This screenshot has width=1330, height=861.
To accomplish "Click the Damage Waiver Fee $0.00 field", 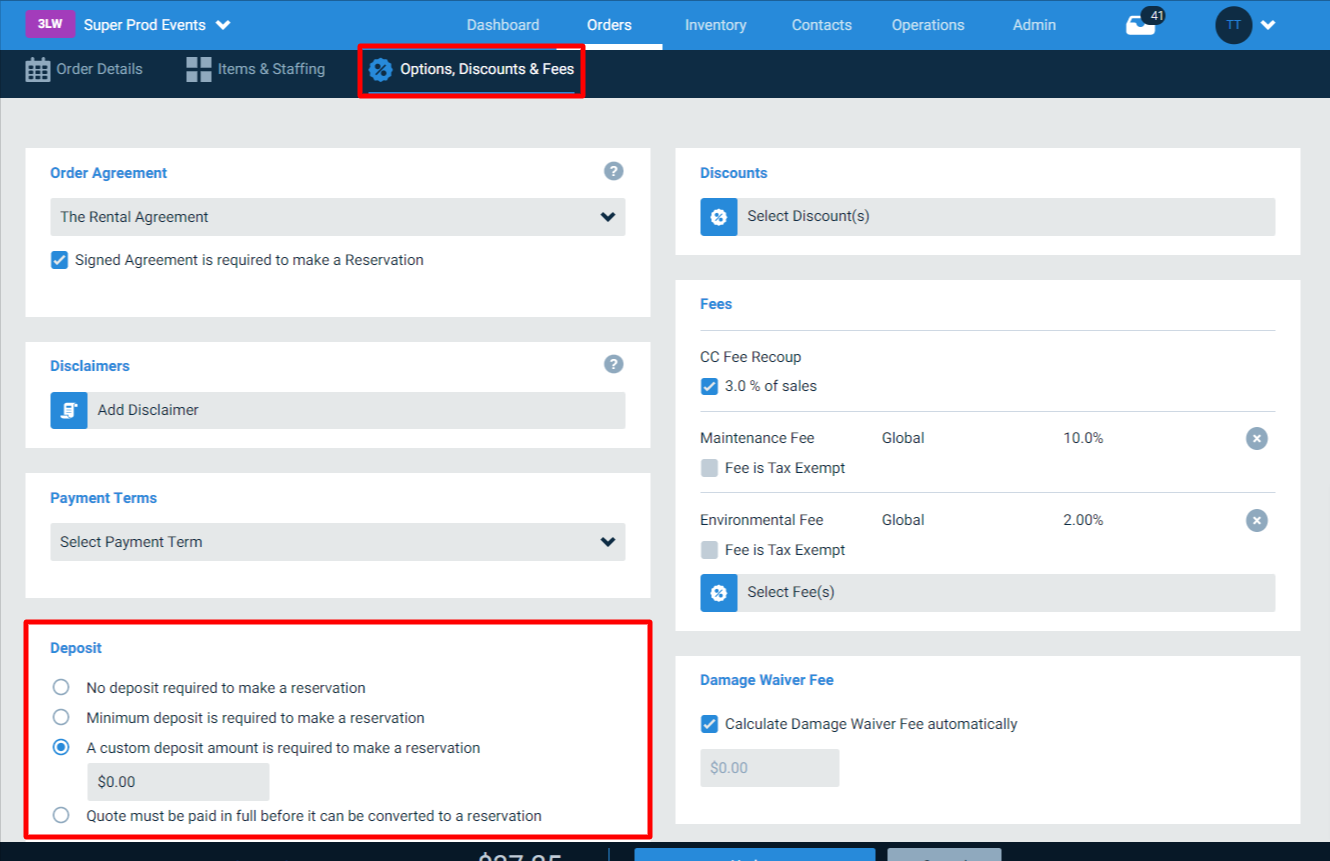I will click(770, 768).
